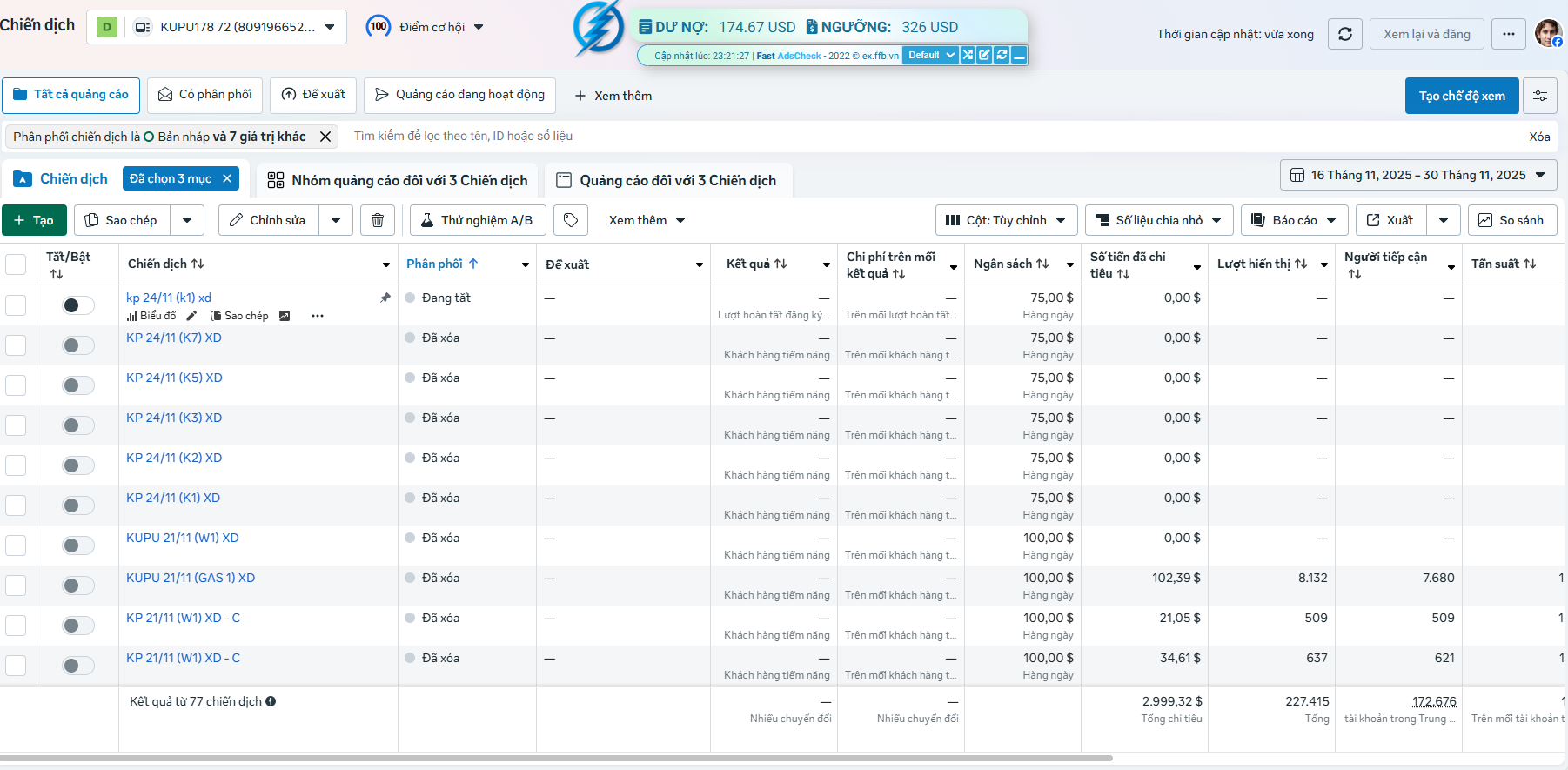This screenshot has width=1568, height=770.
Task: Tick the checkbox for kp 24/11 (k1) xd
Action: pos(16,305)
